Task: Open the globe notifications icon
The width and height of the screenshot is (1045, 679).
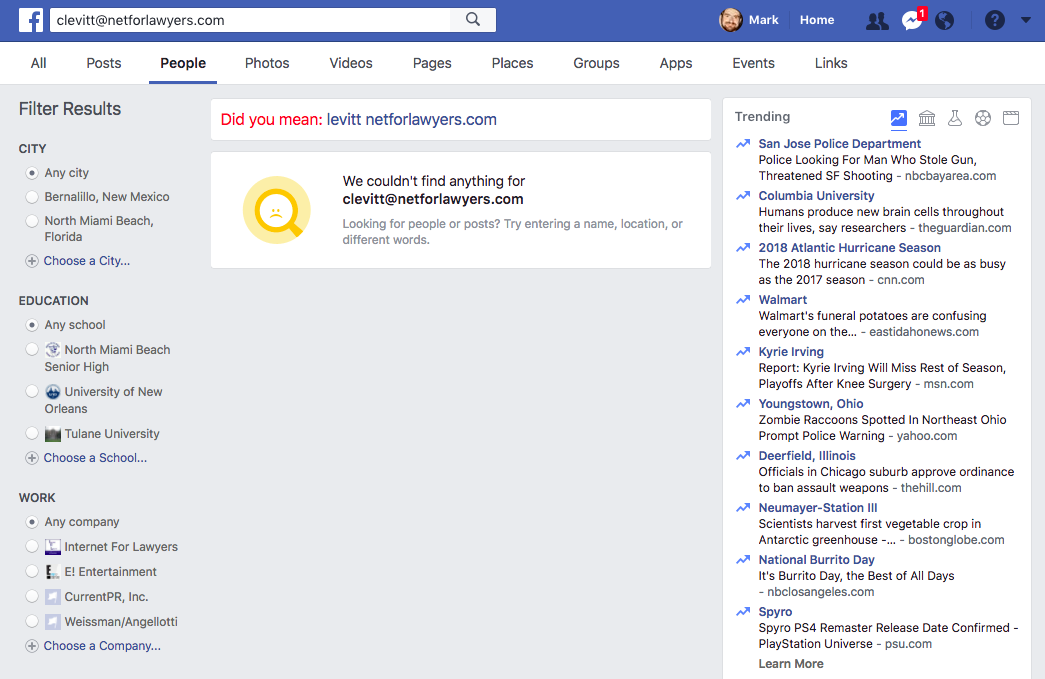Action: point(944,21)
